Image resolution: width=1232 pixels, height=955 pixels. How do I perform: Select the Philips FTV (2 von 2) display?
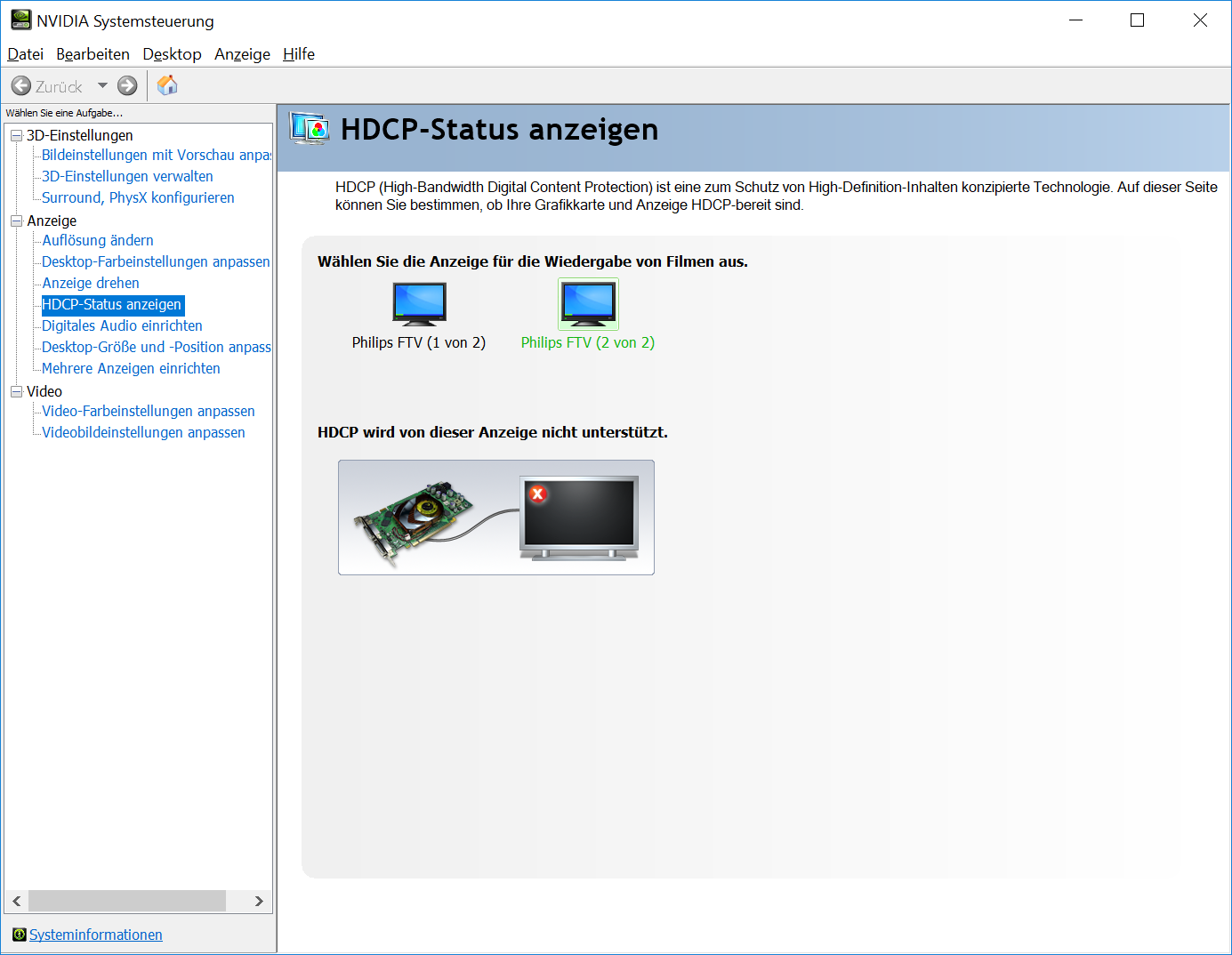click(x=587, y=303)
